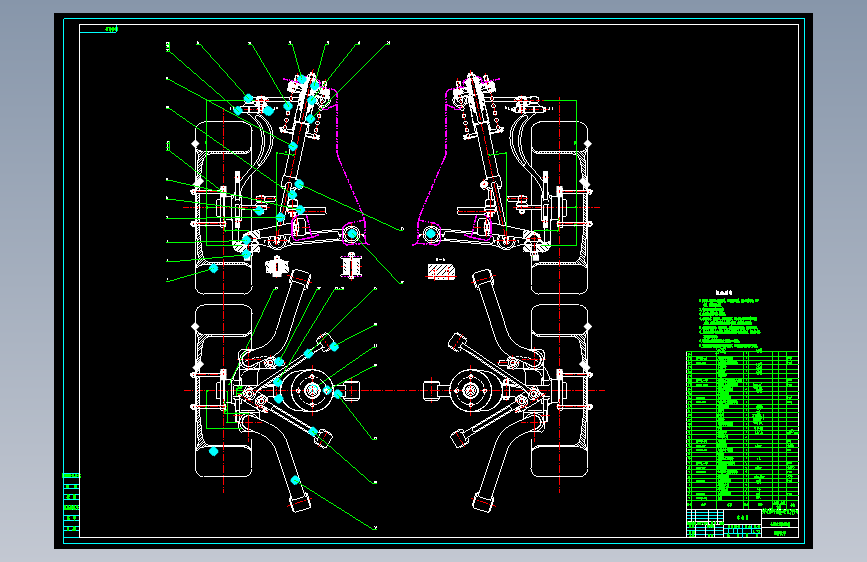Select the right wheel hub circle in plan view
867x562 pixels.
[x=471, y=391]
